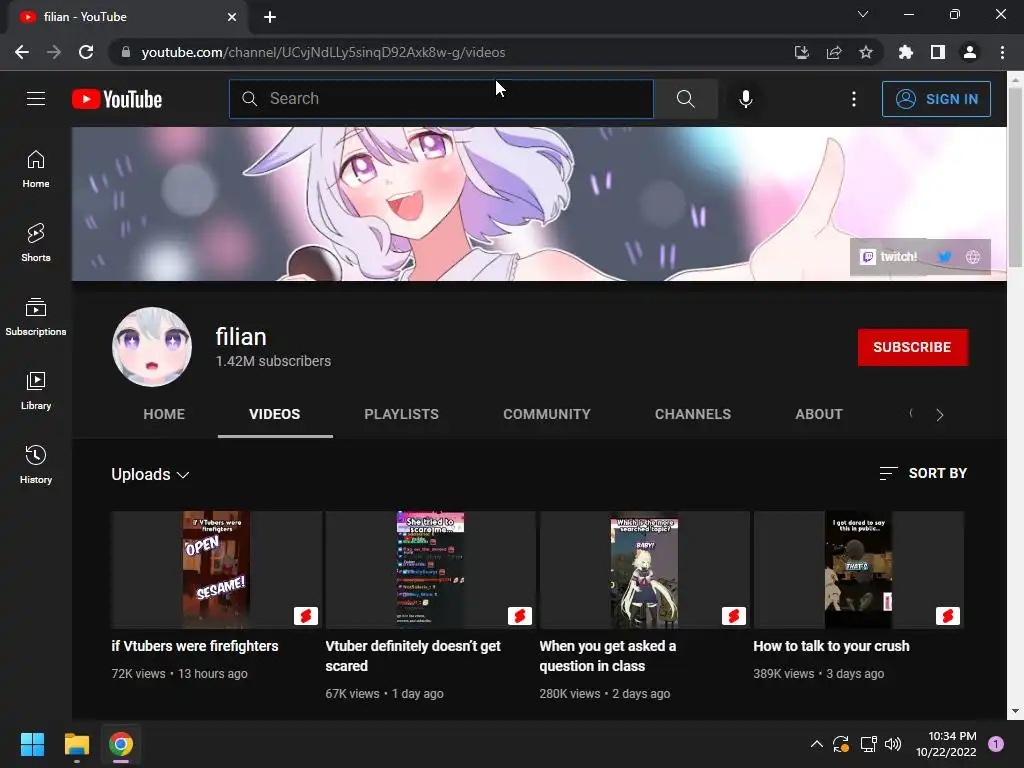This screenshot has height=768, width=1024.
Task: Click filian's channel avatar
Action: click(152, 347)
